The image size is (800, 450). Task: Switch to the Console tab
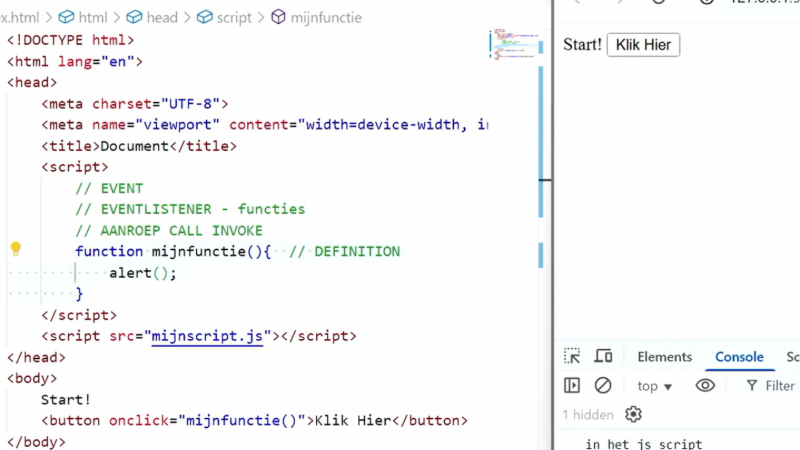pos(739,357)
